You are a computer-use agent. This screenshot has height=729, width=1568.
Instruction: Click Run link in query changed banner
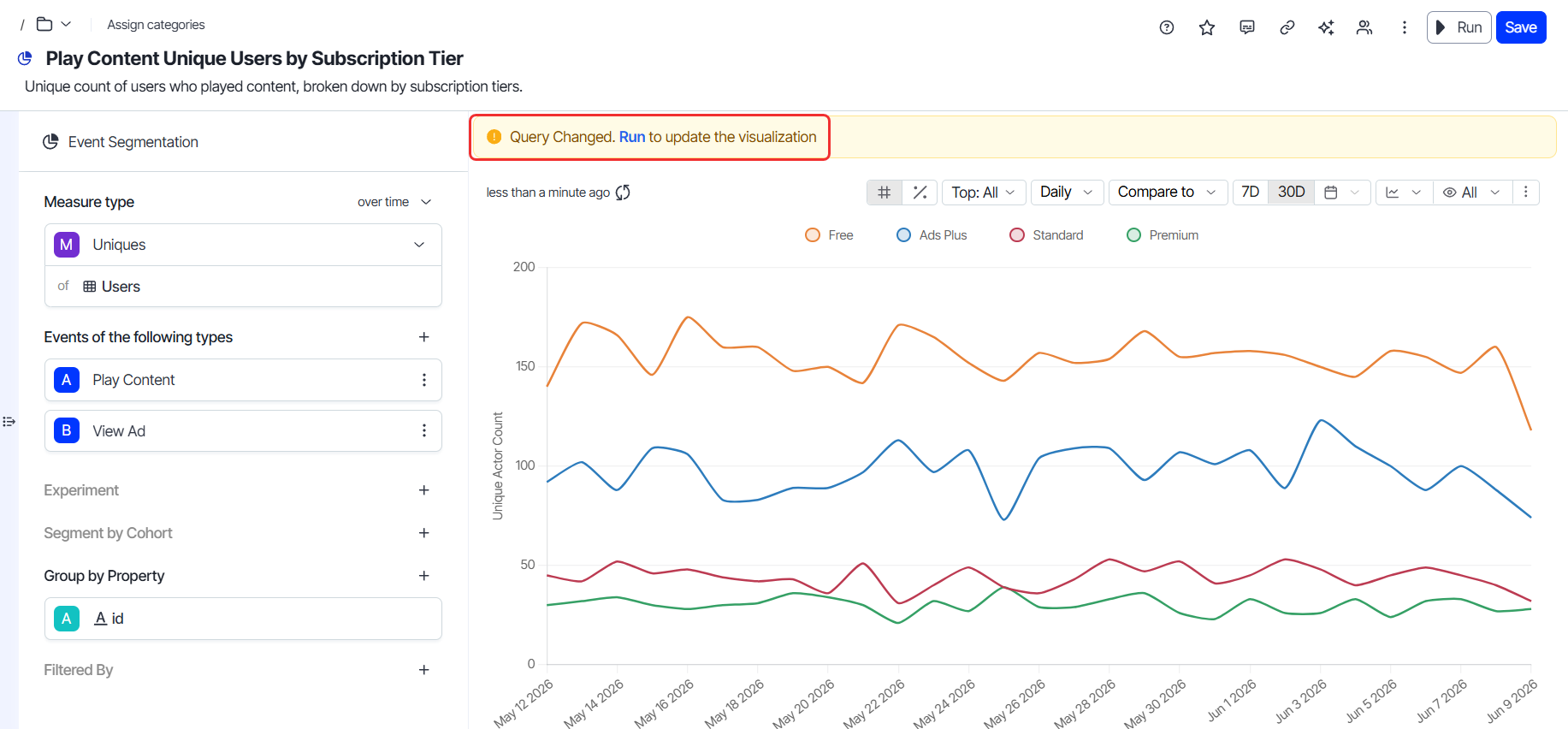click(x=632, y=137)
